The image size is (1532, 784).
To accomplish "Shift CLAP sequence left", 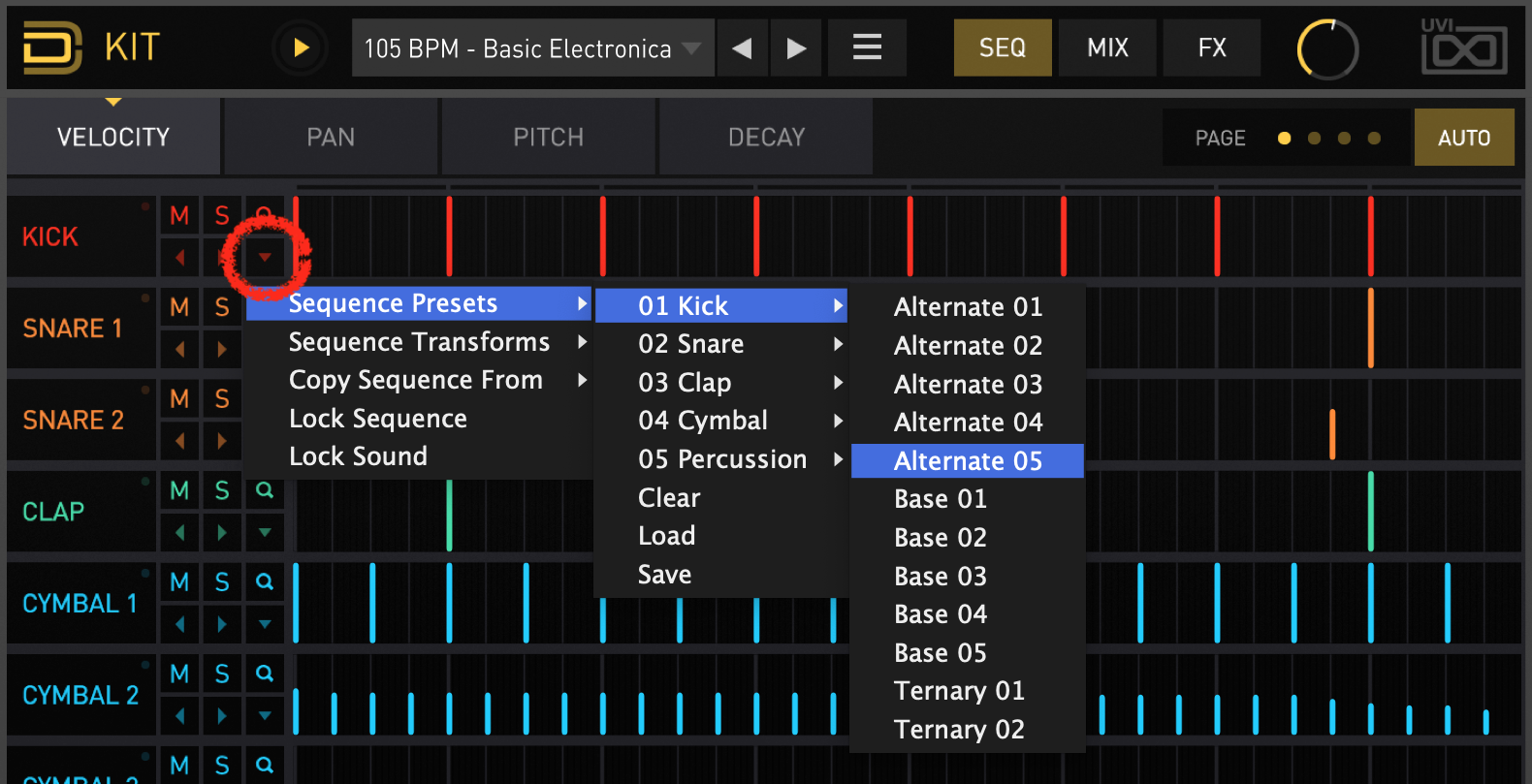I will tap(179, 532).
